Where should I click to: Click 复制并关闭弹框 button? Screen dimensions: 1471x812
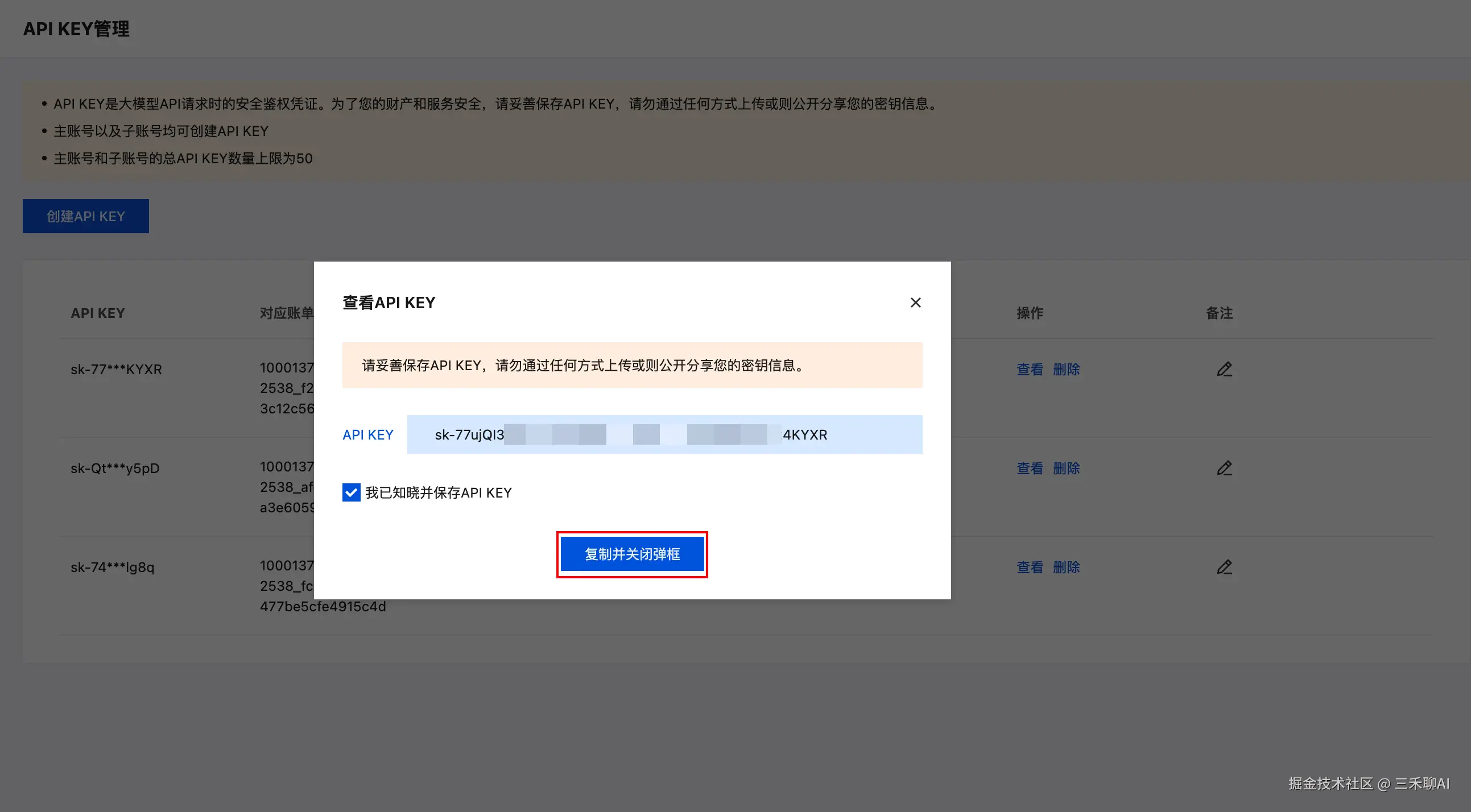631,554
